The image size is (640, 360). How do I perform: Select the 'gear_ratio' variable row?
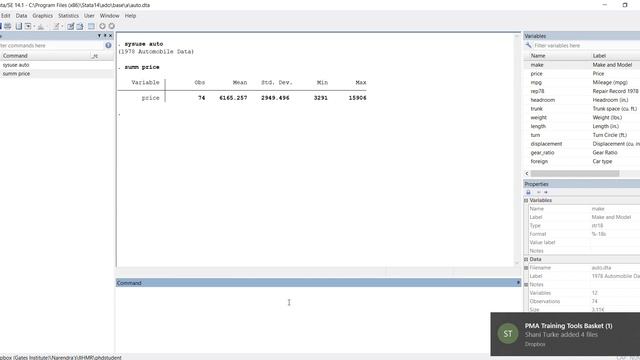coord(582,153)
